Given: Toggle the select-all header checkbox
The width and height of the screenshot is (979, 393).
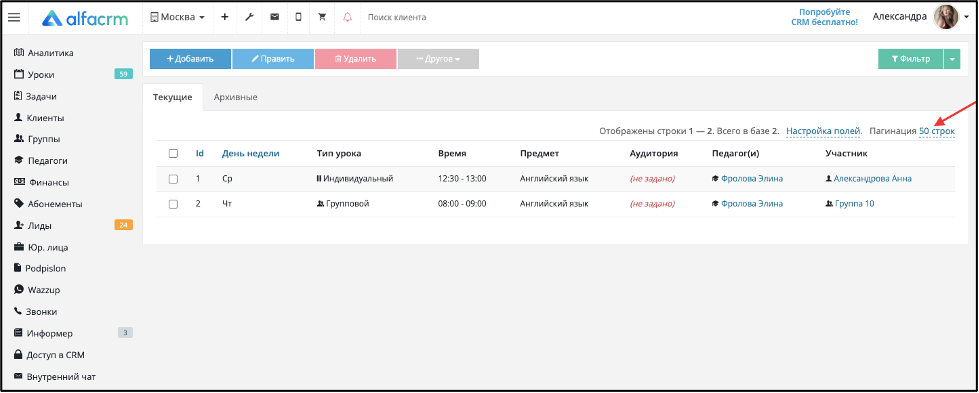Looking at the screenshot, I should pos(174,154).
